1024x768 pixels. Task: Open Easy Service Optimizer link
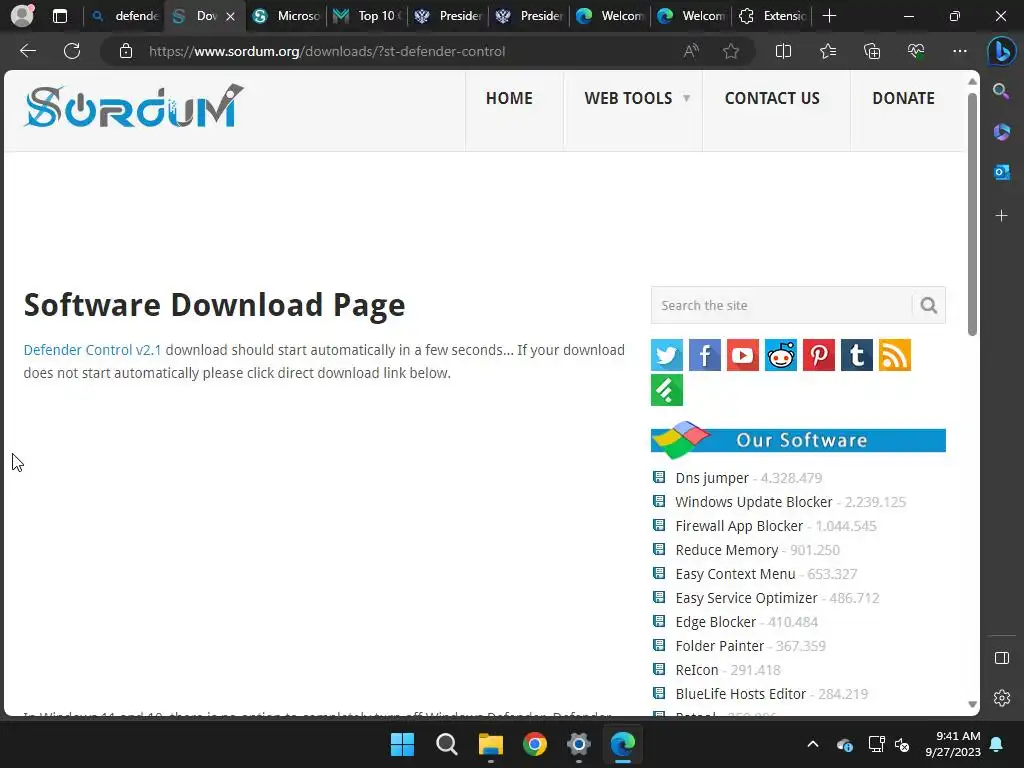(746, 598)
